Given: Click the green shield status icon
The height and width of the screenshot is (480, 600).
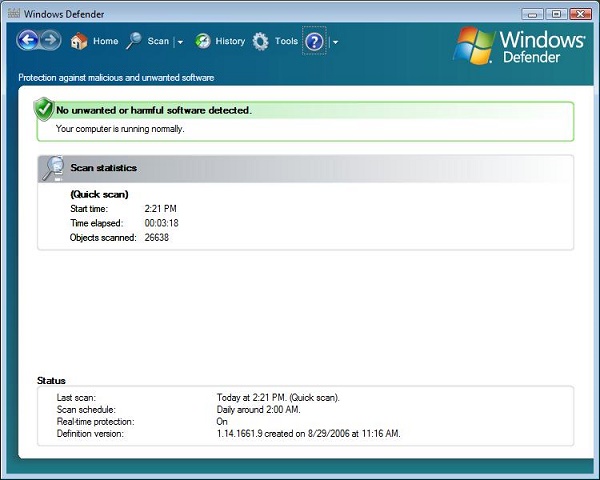Looking at the screenshot, I should coord(44,110).
